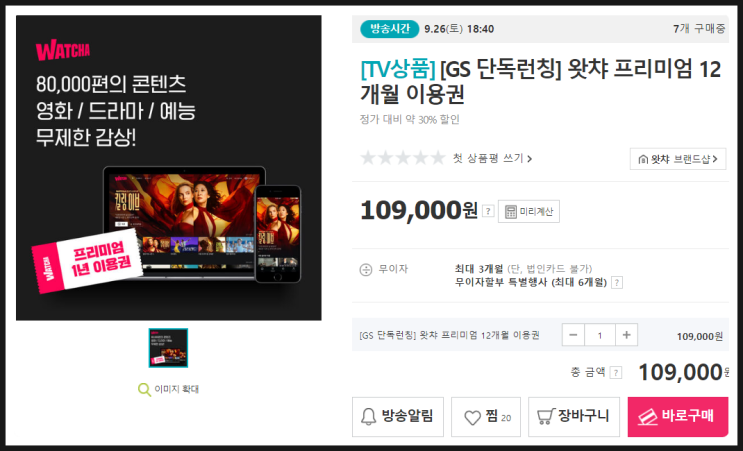Click the quantity input field

[600, 335]
